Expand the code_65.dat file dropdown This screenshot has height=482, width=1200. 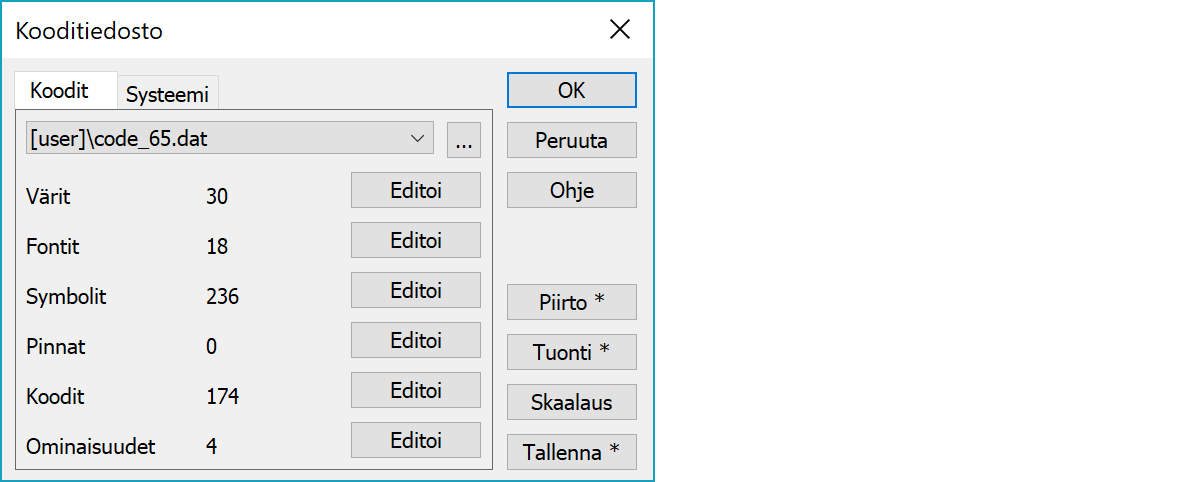(229, 139)
